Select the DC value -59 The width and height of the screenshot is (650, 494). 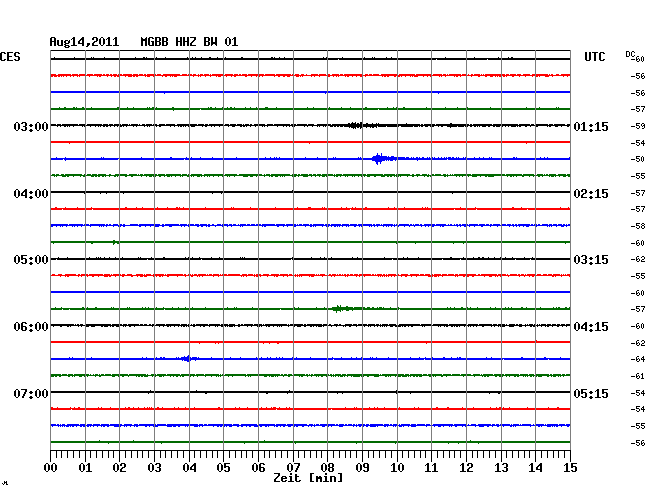click(638, 126)
